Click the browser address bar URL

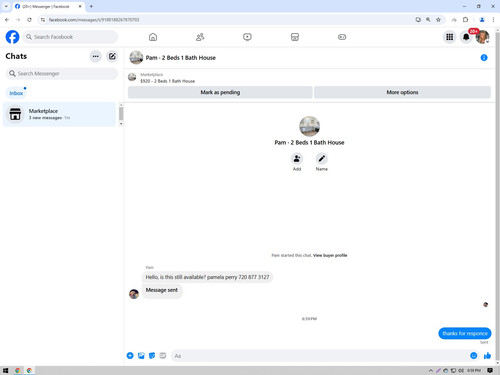94,20
